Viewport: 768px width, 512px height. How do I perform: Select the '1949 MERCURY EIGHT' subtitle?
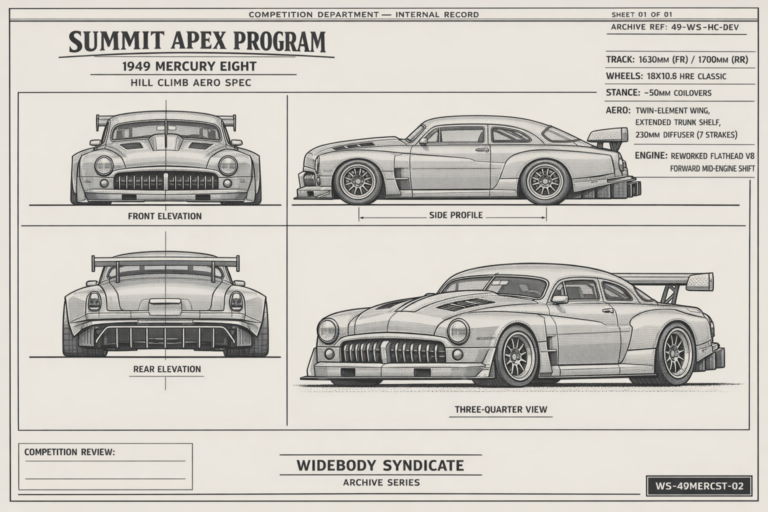189,66
